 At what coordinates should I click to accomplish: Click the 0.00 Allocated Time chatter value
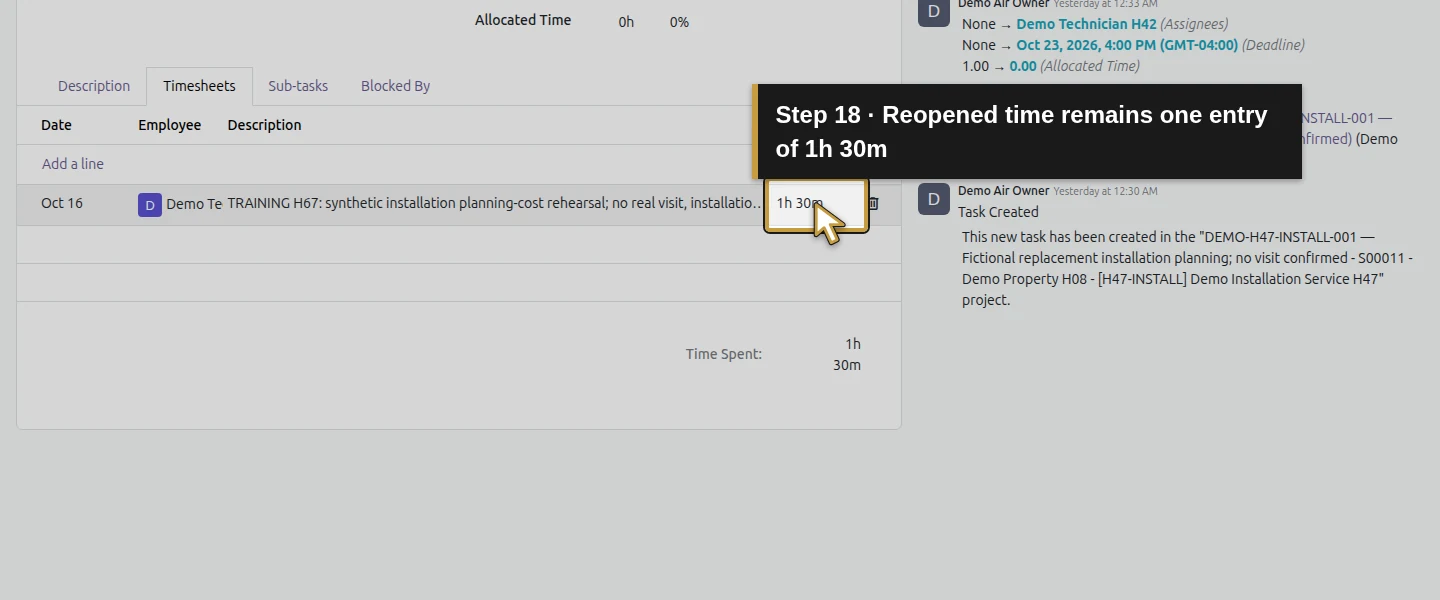click(x=1023, y=66)
